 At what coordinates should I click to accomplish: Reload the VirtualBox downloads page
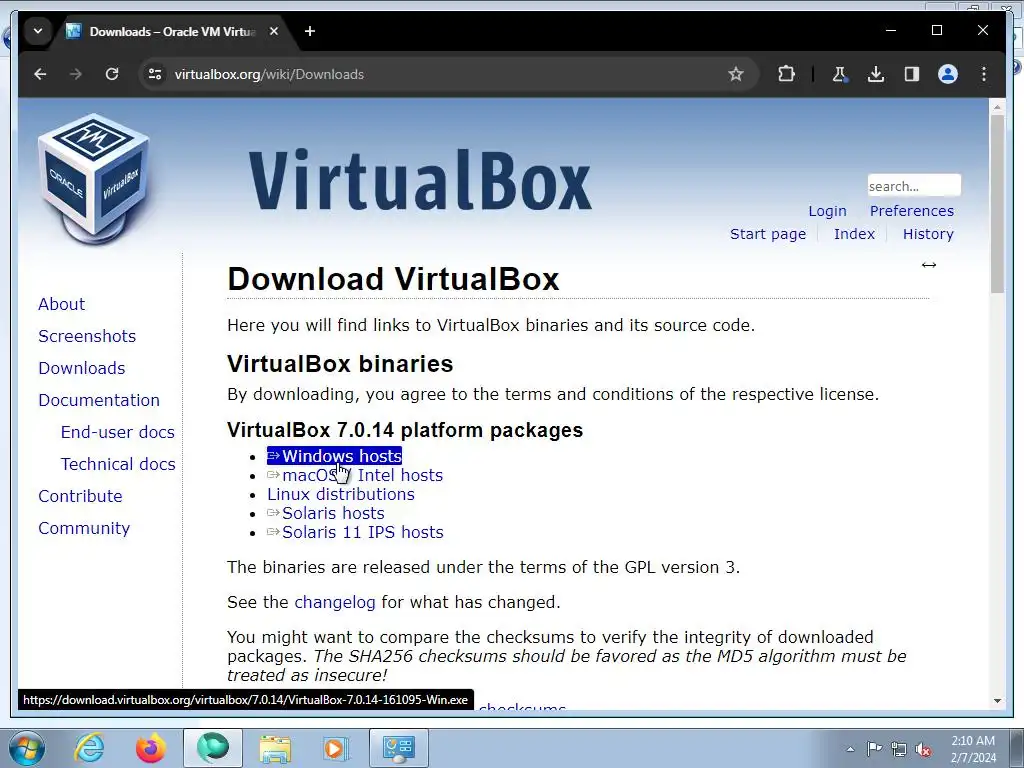[x=112, y=74]
